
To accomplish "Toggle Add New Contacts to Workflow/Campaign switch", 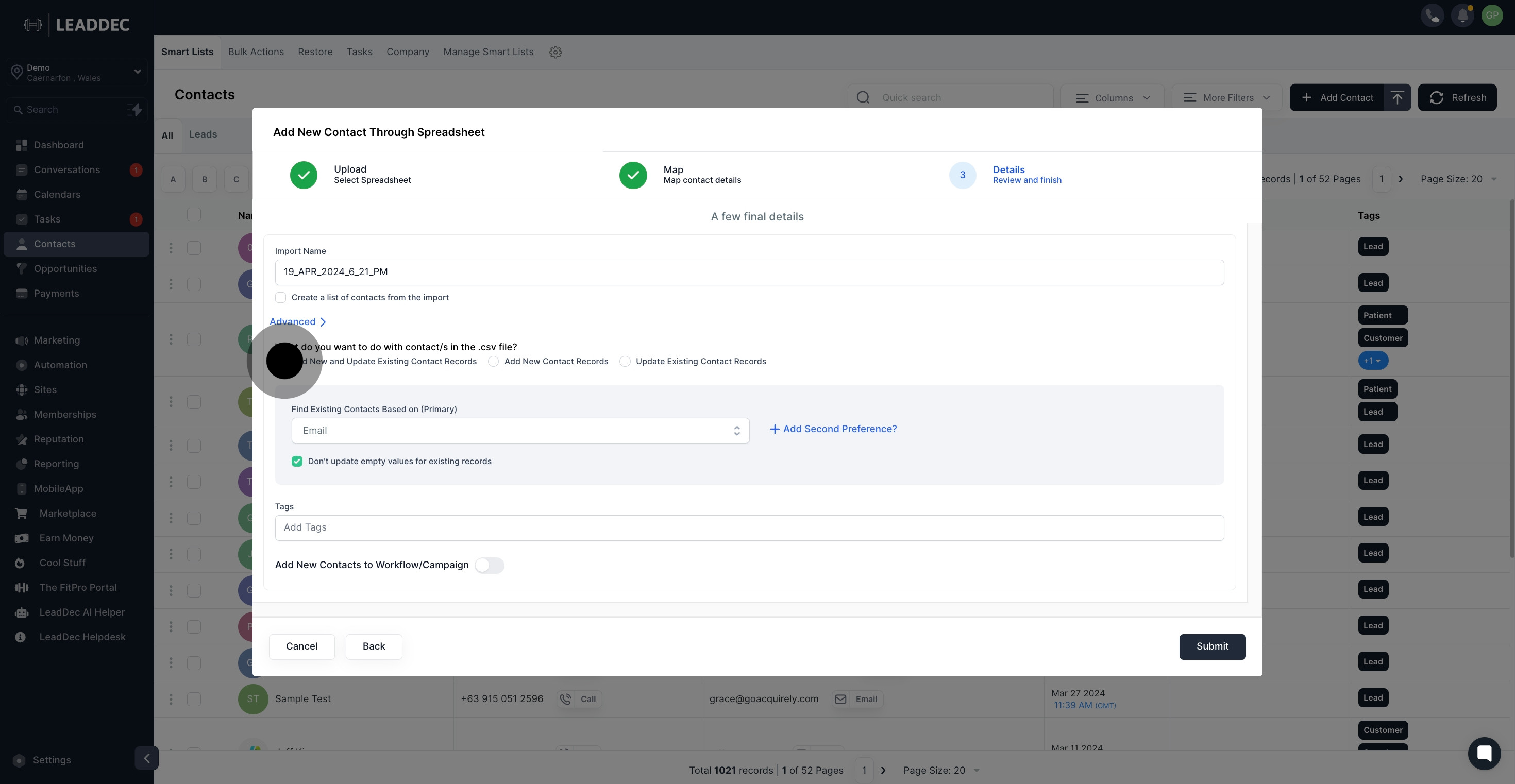I will tap(490, 566).
